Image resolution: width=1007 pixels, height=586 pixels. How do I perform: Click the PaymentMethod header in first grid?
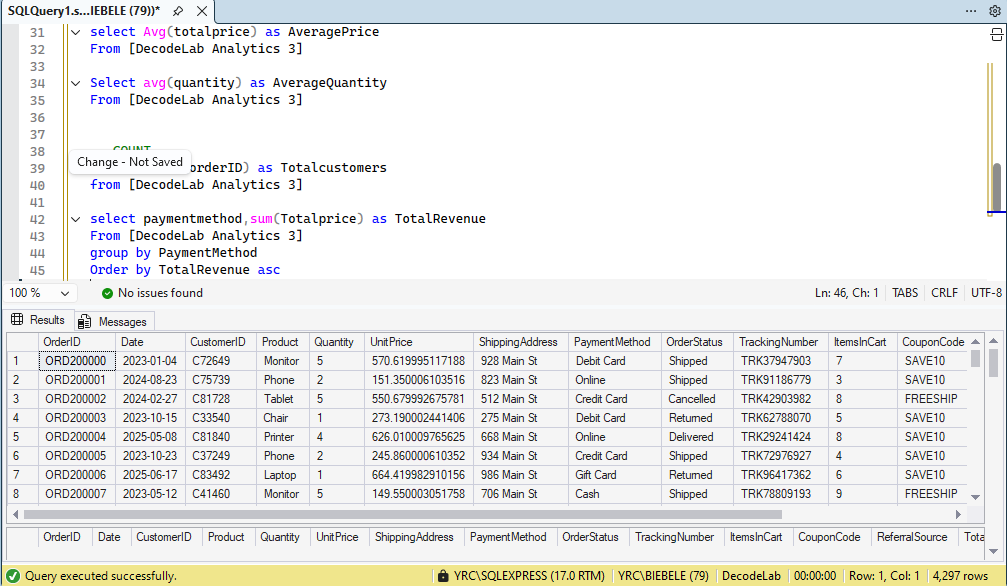[x=615, y=342]
